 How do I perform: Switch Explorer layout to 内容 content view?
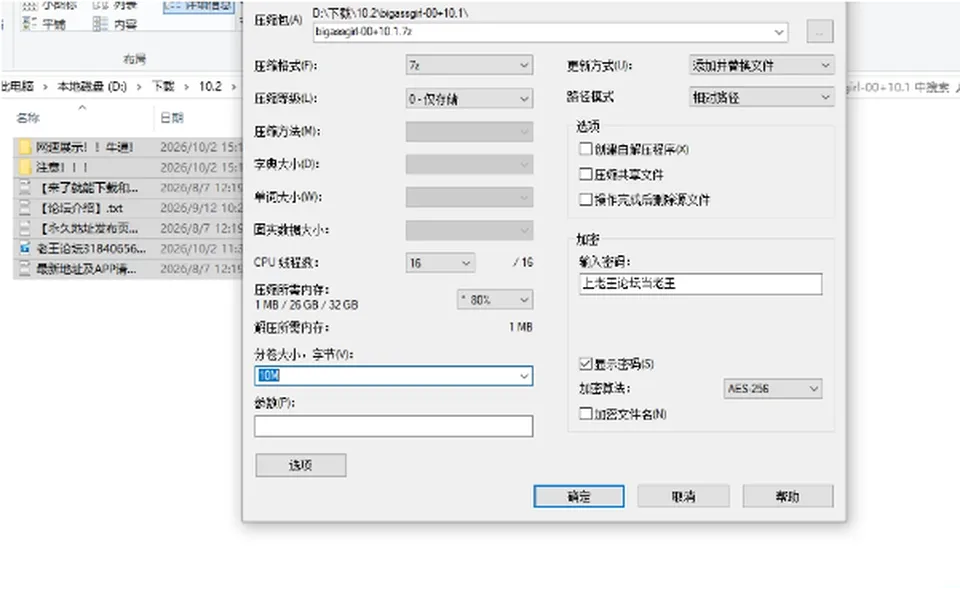pyautogui.click(x=115, y=24)
